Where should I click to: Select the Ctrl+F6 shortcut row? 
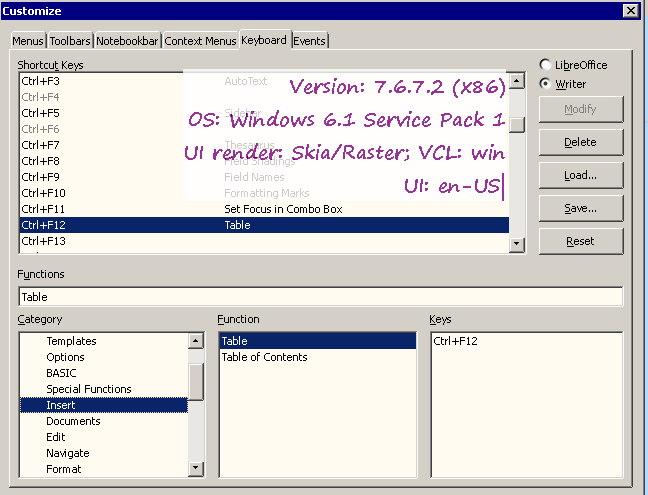264,129
